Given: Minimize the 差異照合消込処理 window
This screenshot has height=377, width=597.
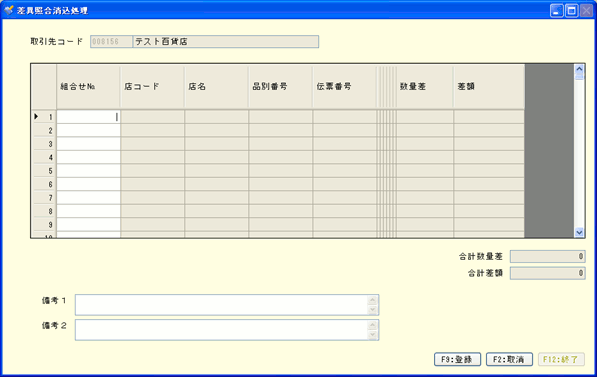Looking at the screenshot, I should click(x=557, y=11).
